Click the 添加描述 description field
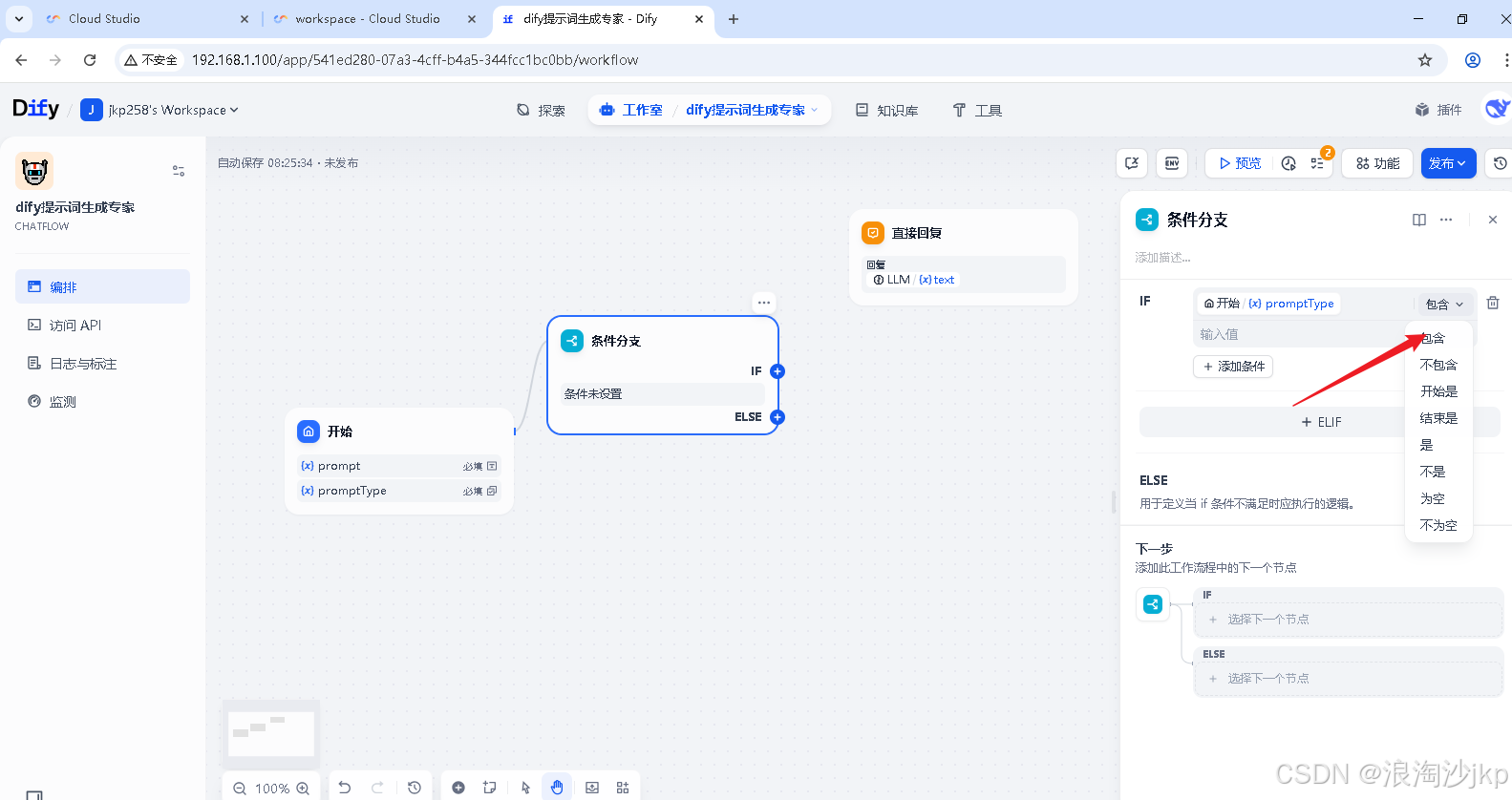 (x=1162, y=258)
